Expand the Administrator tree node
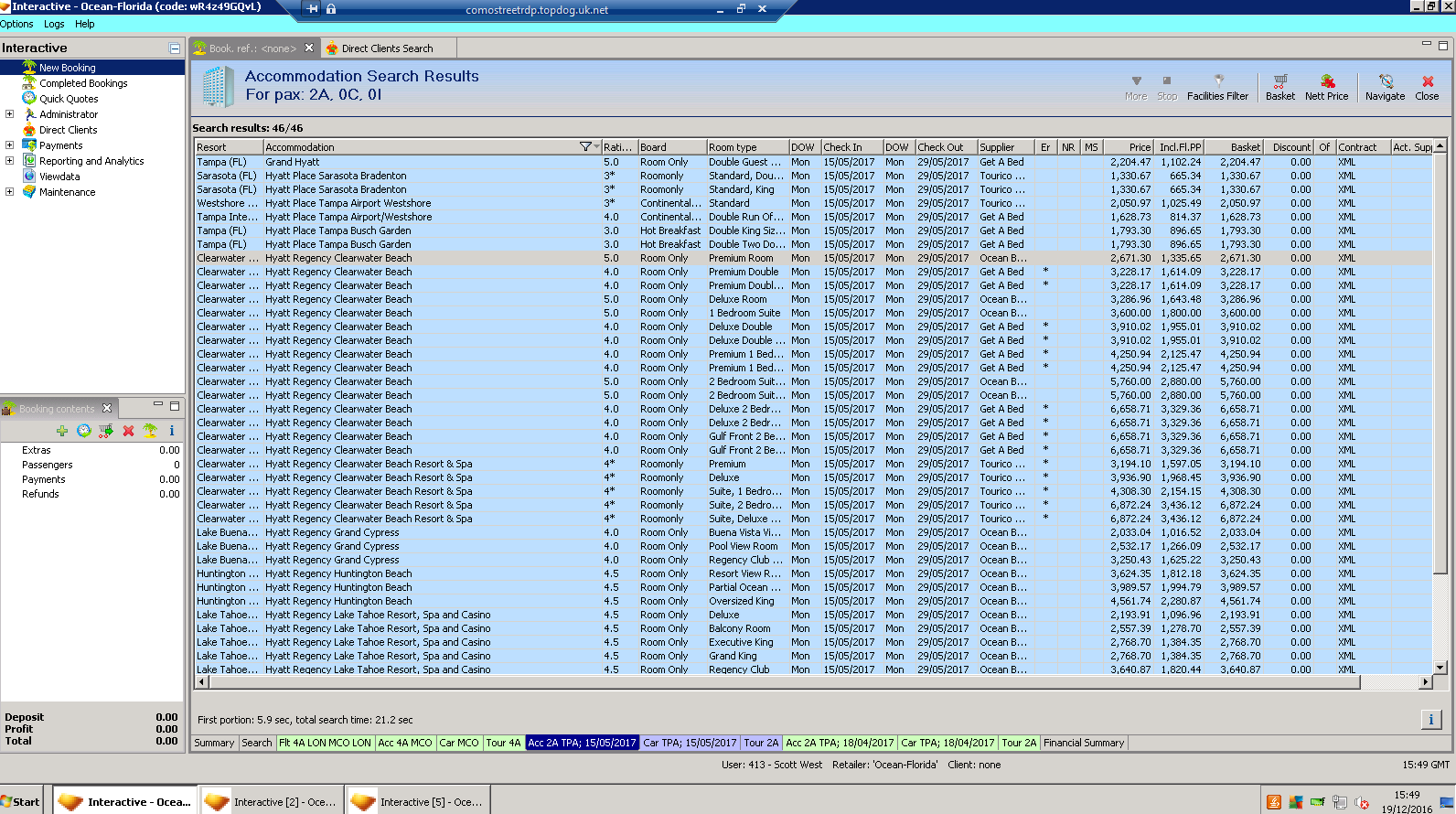Image resolution: width=1456 pixels, height=814 pixels. [9, 114]
